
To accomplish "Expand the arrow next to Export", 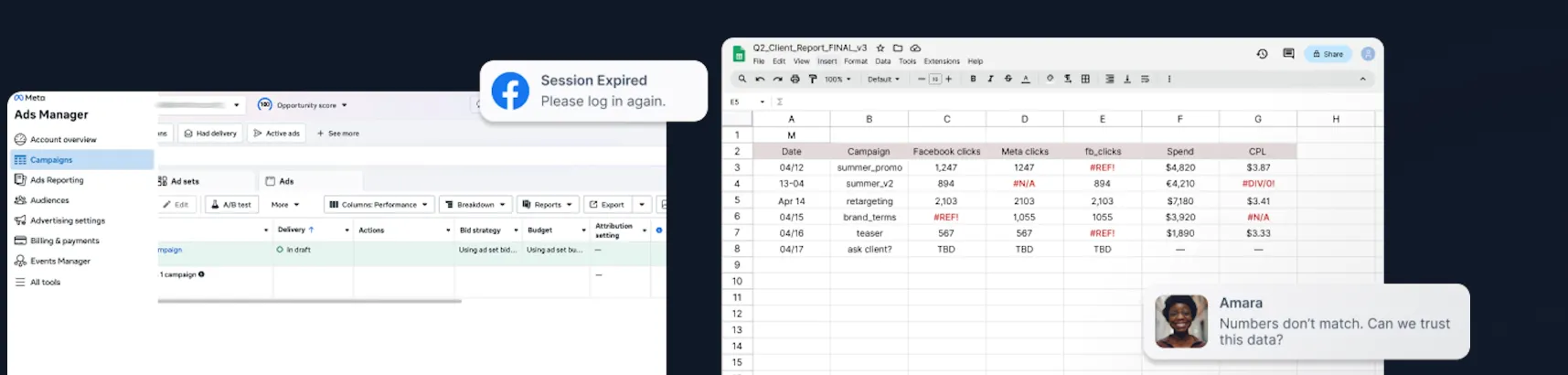I will [x=642, y=205].
